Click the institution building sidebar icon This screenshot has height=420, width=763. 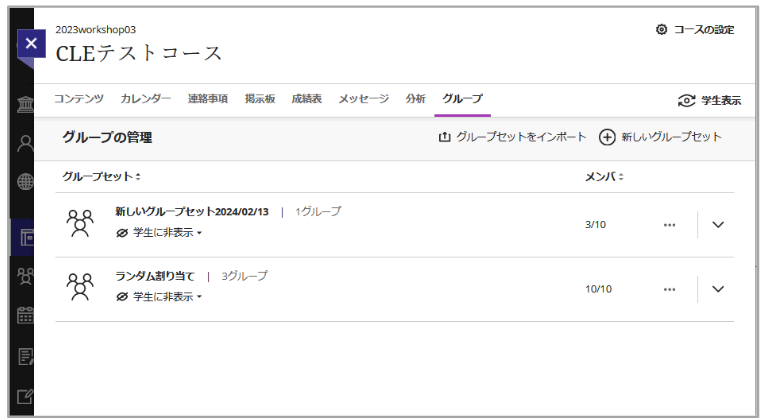[x=25, y=104]
